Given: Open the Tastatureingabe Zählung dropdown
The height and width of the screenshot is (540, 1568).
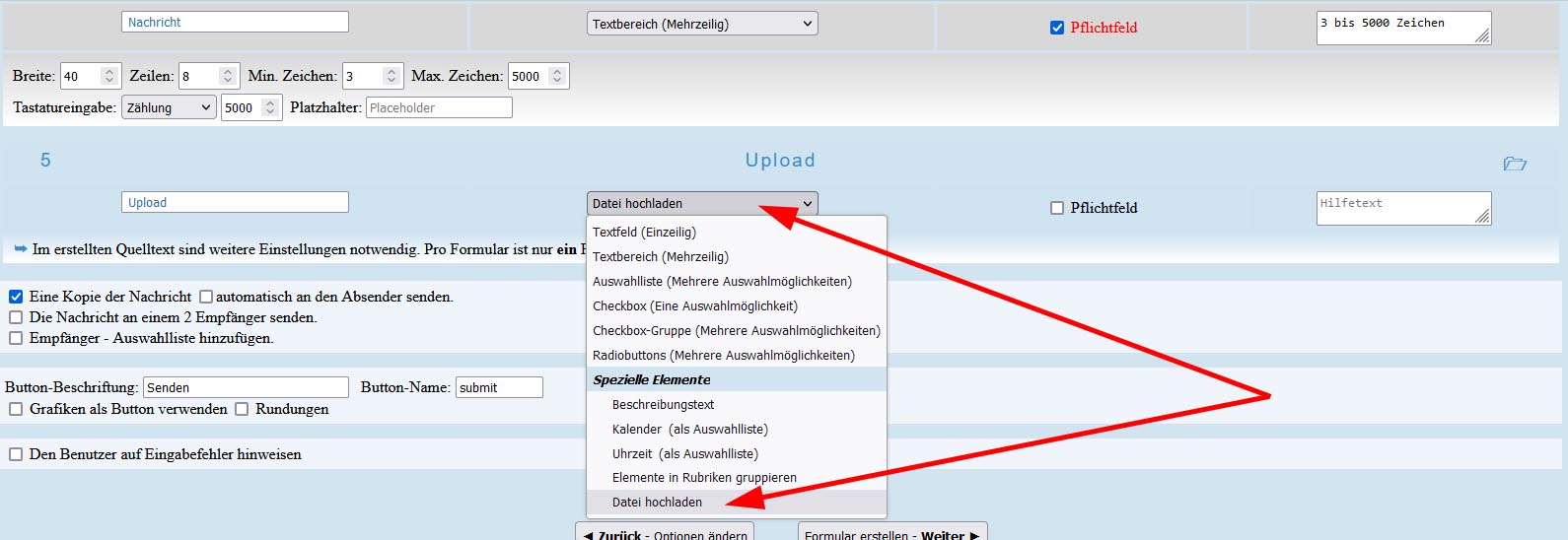Looking at the screenshot, I should point(169,107).
